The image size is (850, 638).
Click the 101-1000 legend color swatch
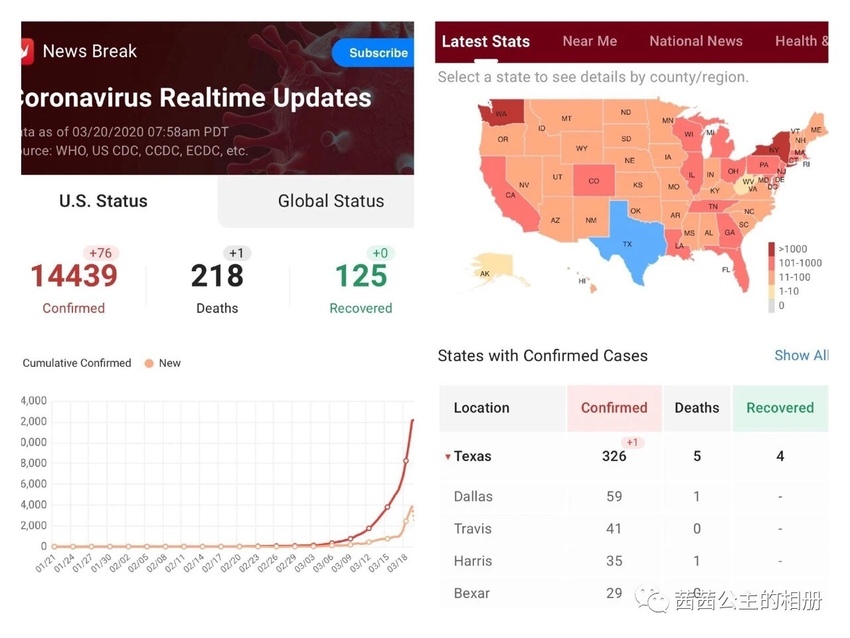pyautogui.click(x=771, y=263)
